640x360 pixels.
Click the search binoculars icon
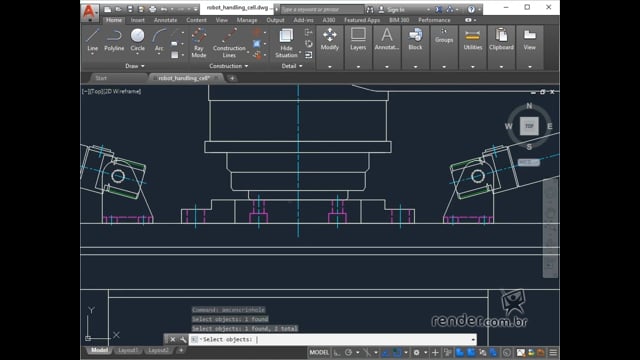370,9
